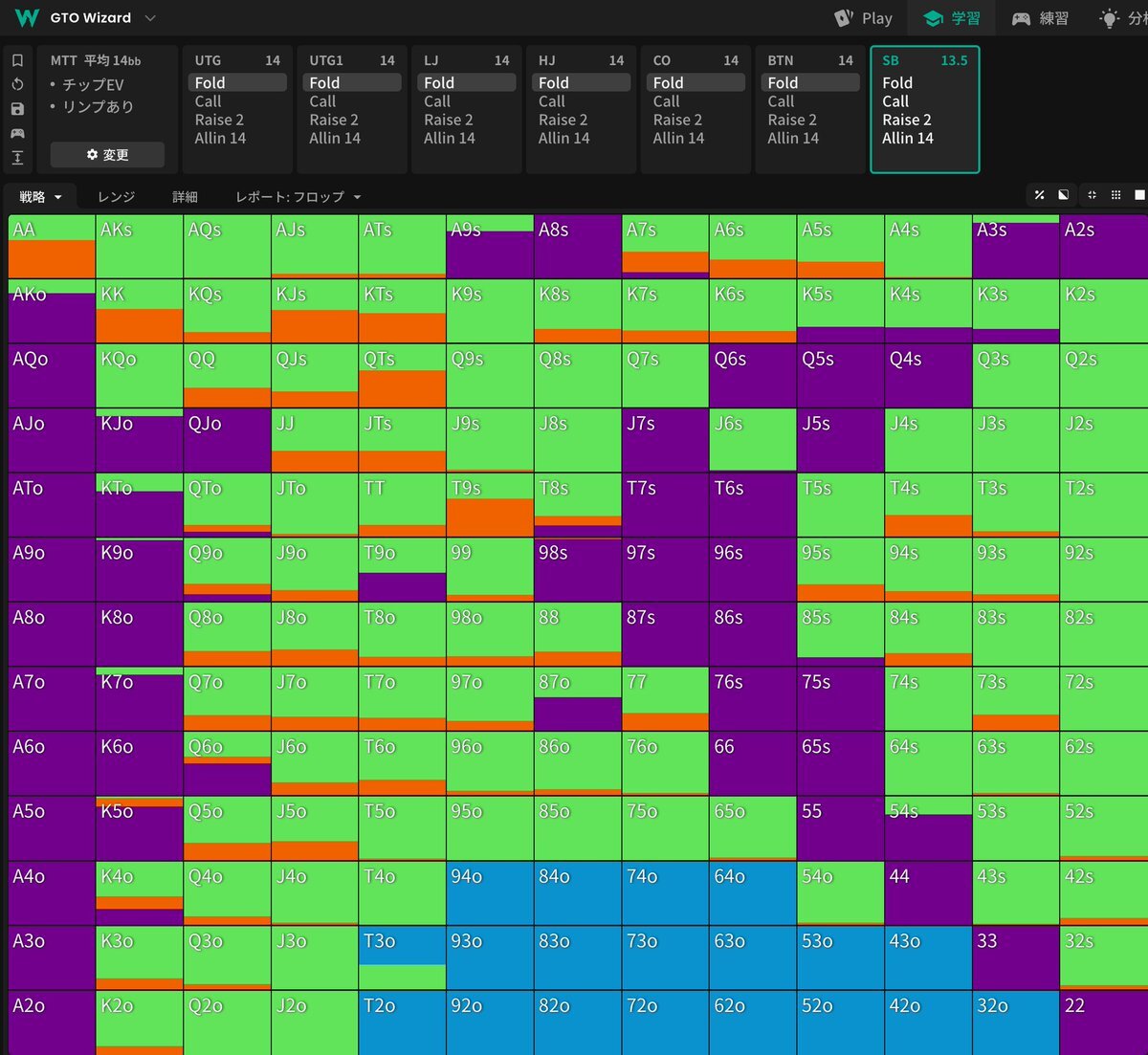Click the 77 hand cell
Image resolution: width=1148 pixels, height=1055 pixels.
tap(665, 699)
